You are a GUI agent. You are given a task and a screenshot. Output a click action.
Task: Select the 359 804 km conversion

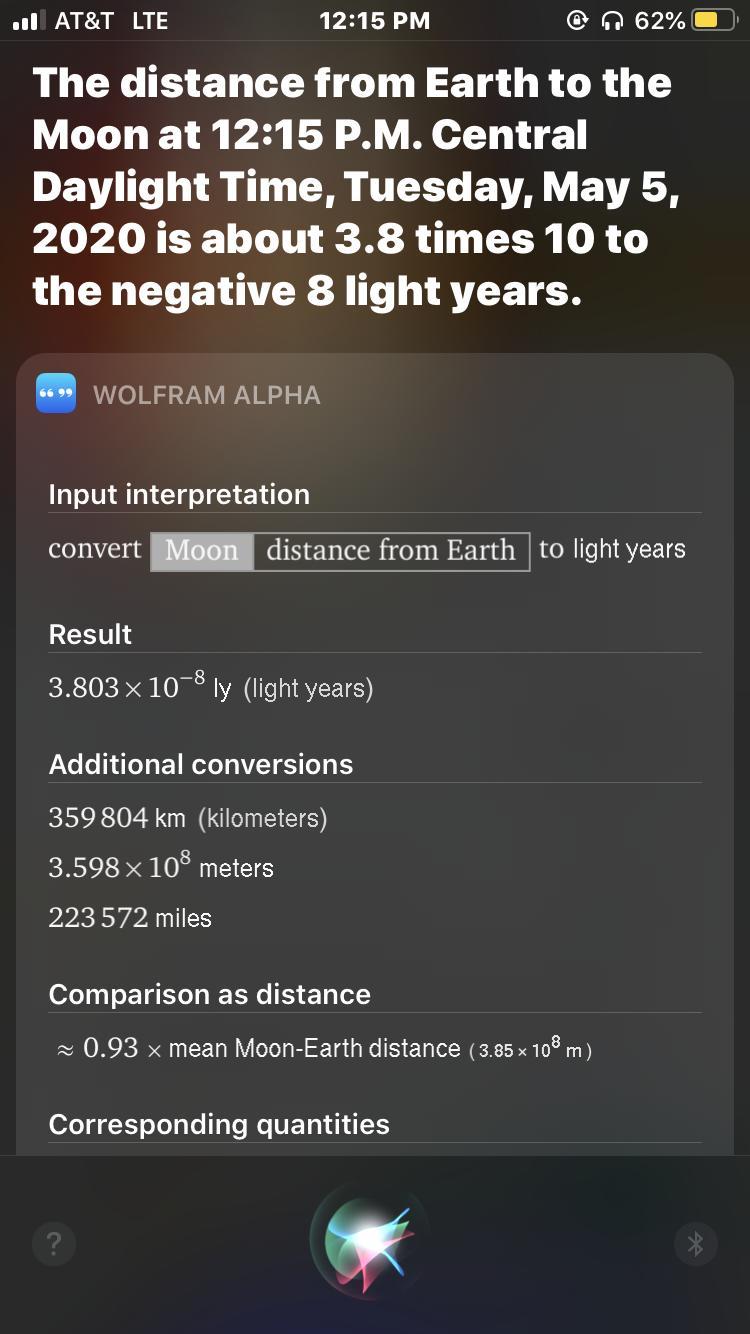(x=188, y=818)
